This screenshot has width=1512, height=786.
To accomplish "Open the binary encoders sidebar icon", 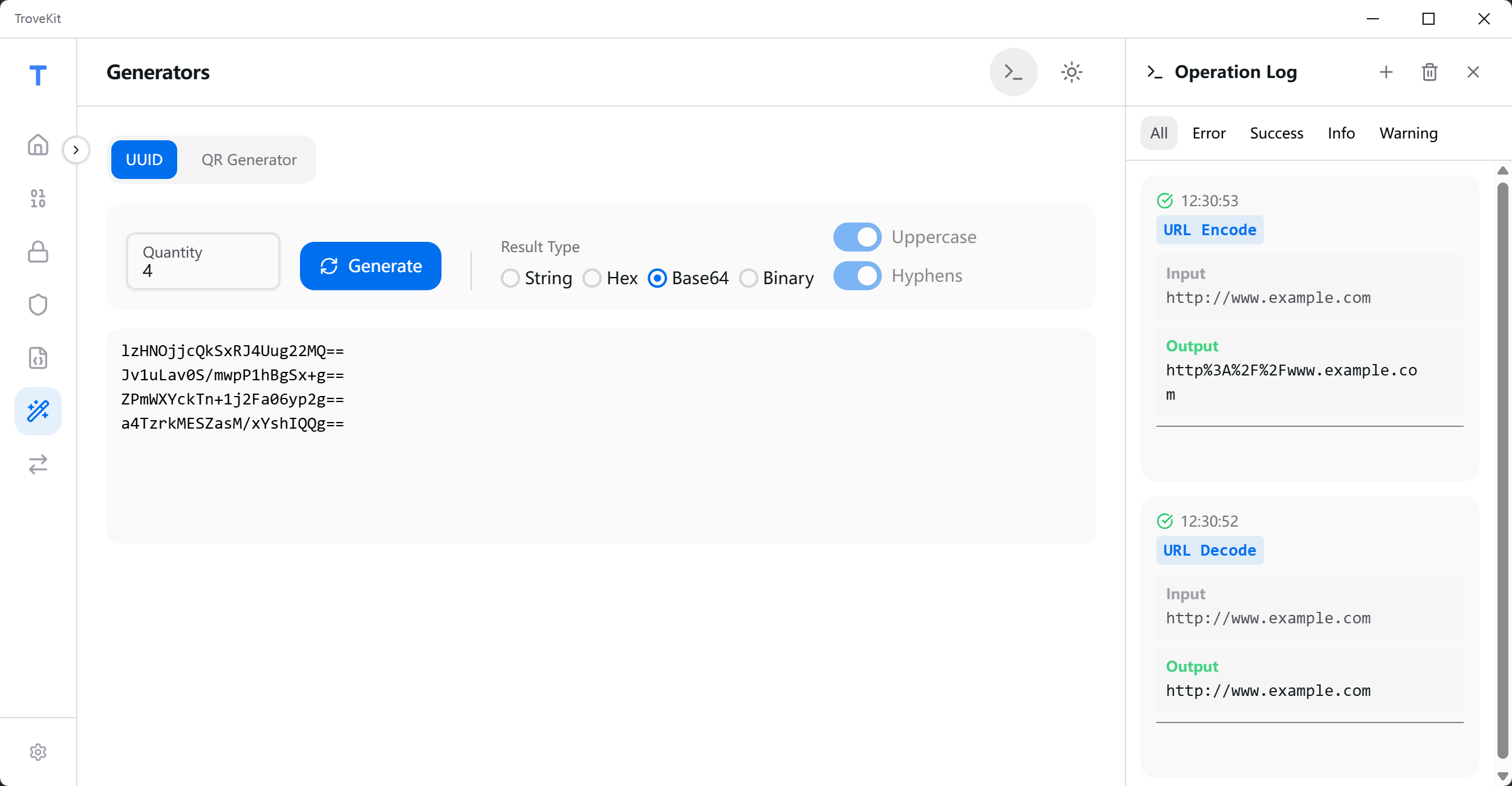I will tap(38, 198).
